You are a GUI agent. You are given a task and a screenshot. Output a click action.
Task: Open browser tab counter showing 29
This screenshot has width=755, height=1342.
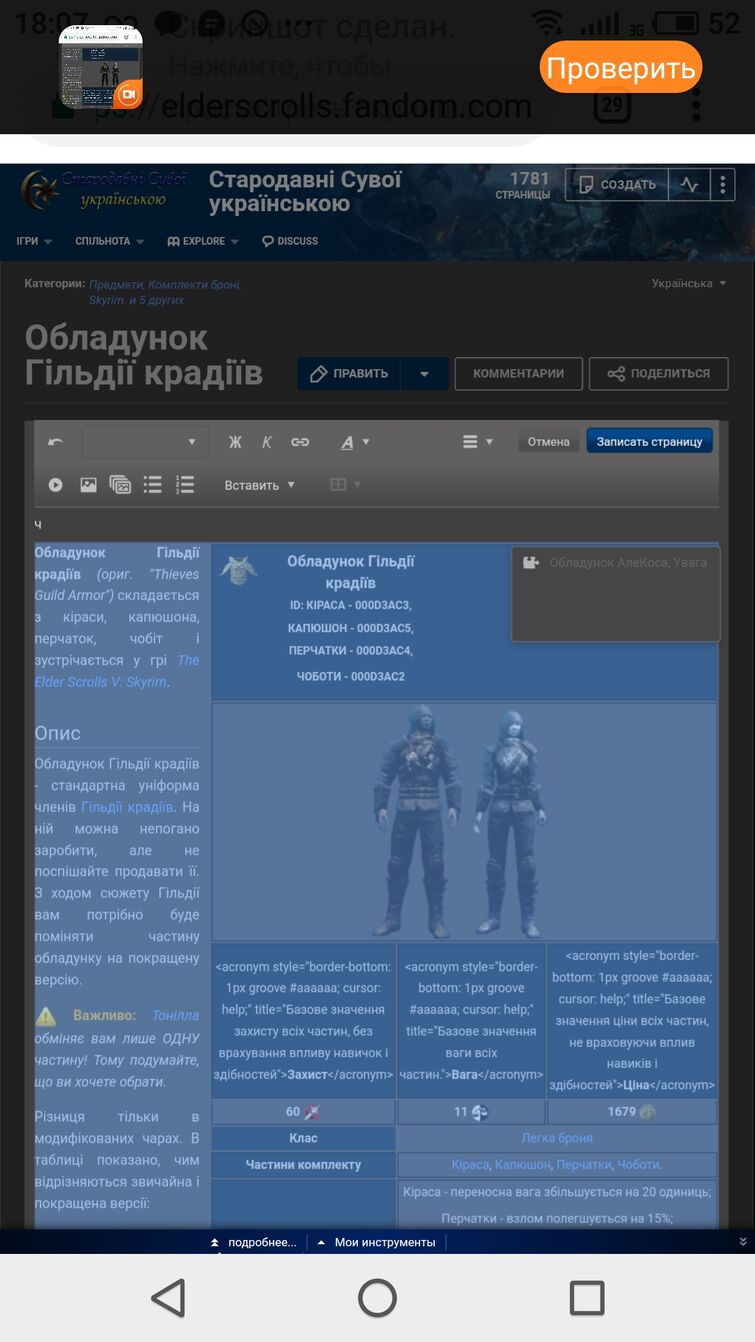(x=611, y=104)
